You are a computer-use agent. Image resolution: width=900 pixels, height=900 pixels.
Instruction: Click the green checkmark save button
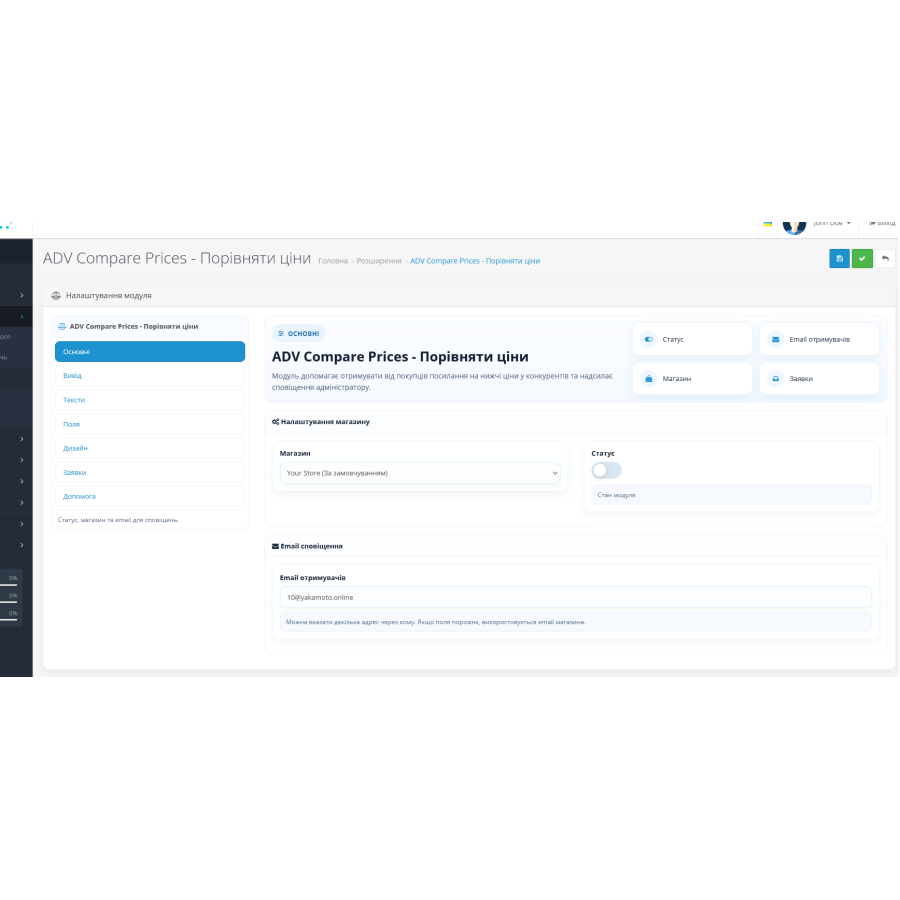pos(862,258)
